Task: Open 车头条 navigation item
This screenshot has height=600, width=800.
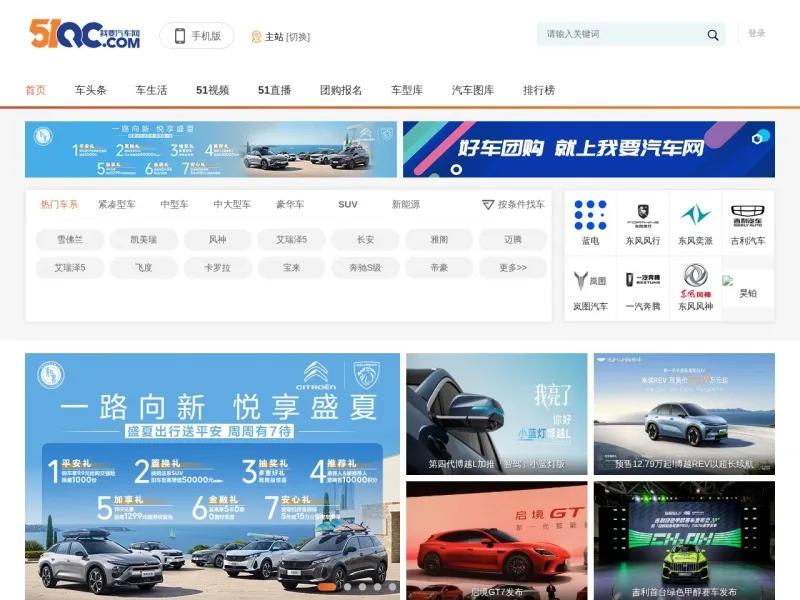Action: point(90,90)
